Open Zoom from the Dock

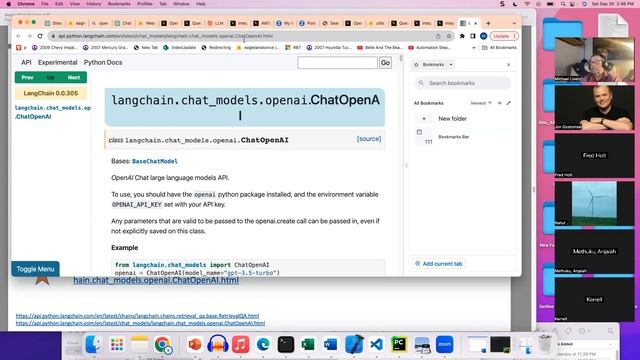pyautogui.click(x=444, y=344)
